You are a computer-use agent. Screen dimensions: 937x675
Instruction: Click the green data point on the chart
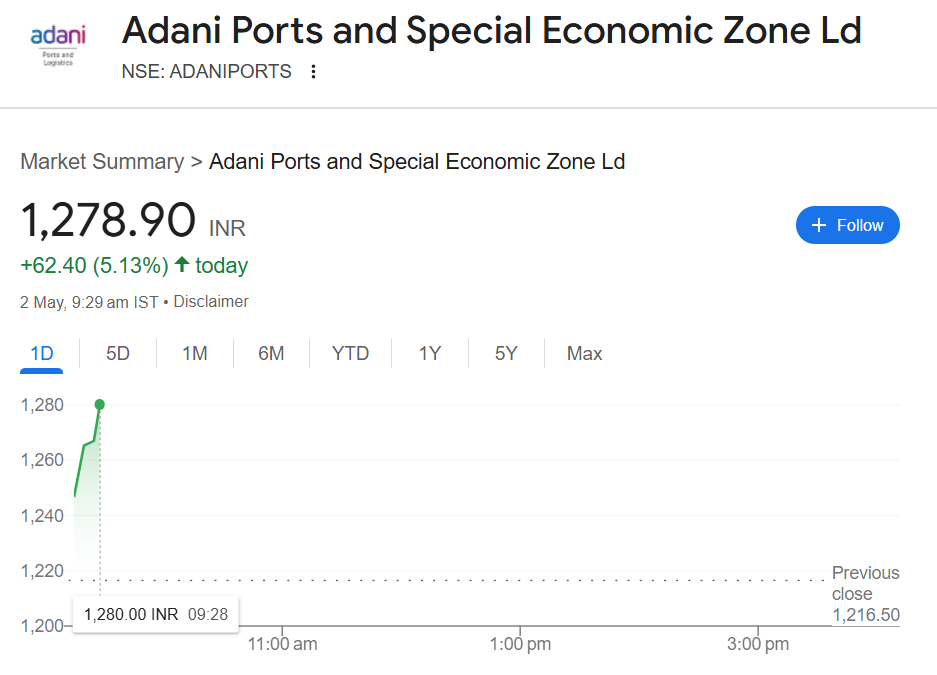pyautogui.click(x=100, y=404)
